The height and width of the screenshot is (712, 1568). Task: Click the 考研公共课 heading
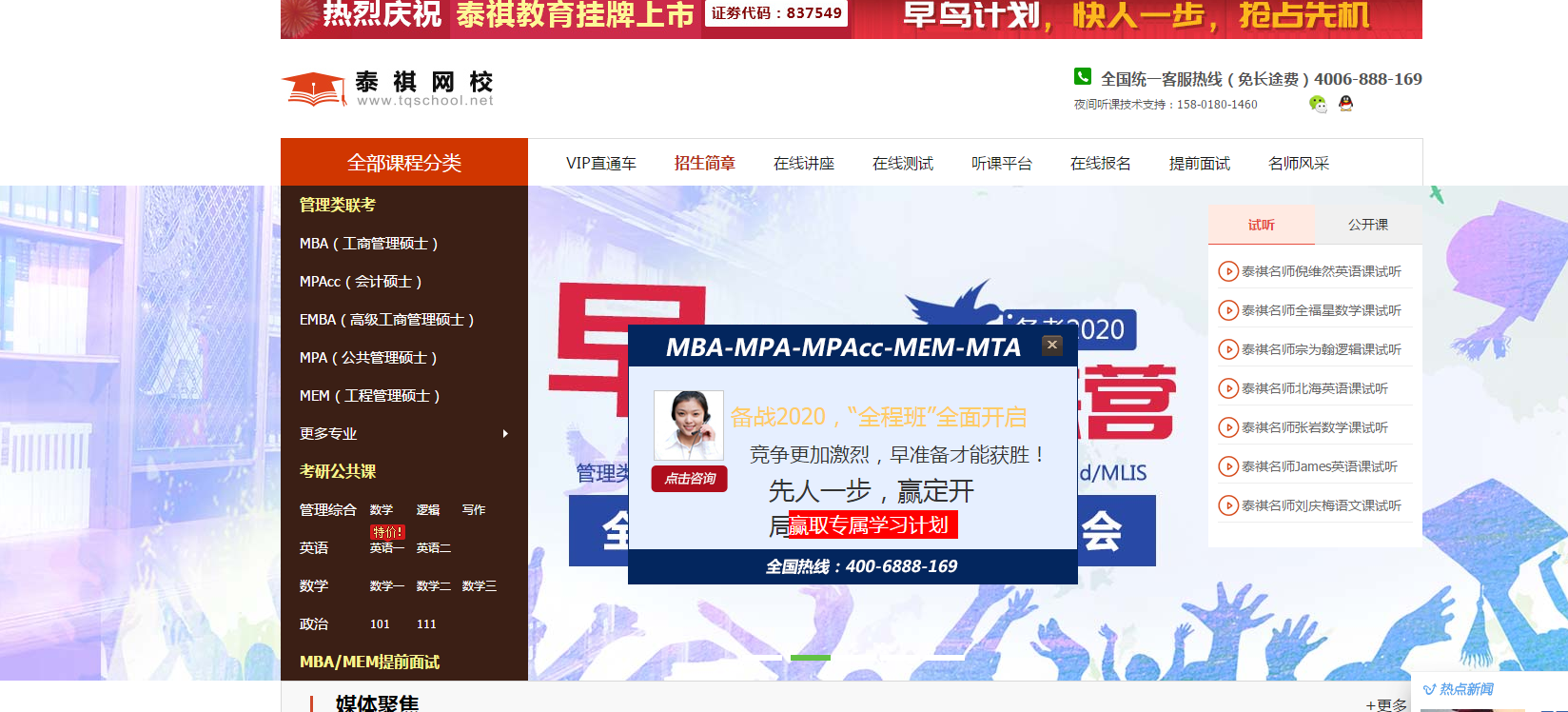coord(338,471)
